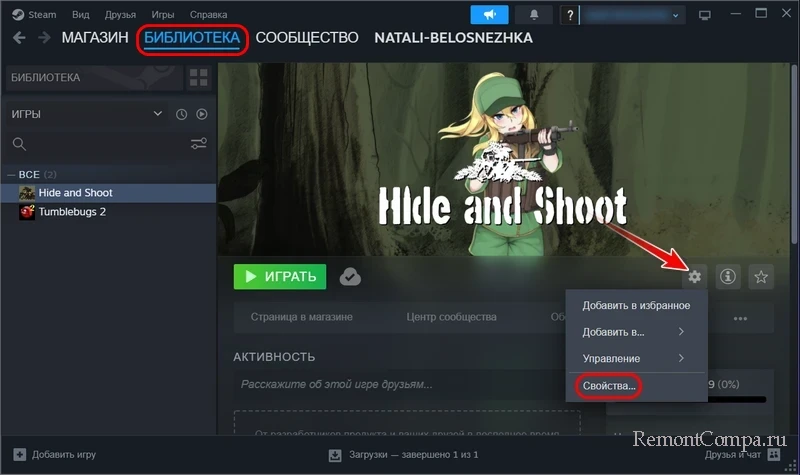
Task: Open the game info icon
Action: pos(728,277)
